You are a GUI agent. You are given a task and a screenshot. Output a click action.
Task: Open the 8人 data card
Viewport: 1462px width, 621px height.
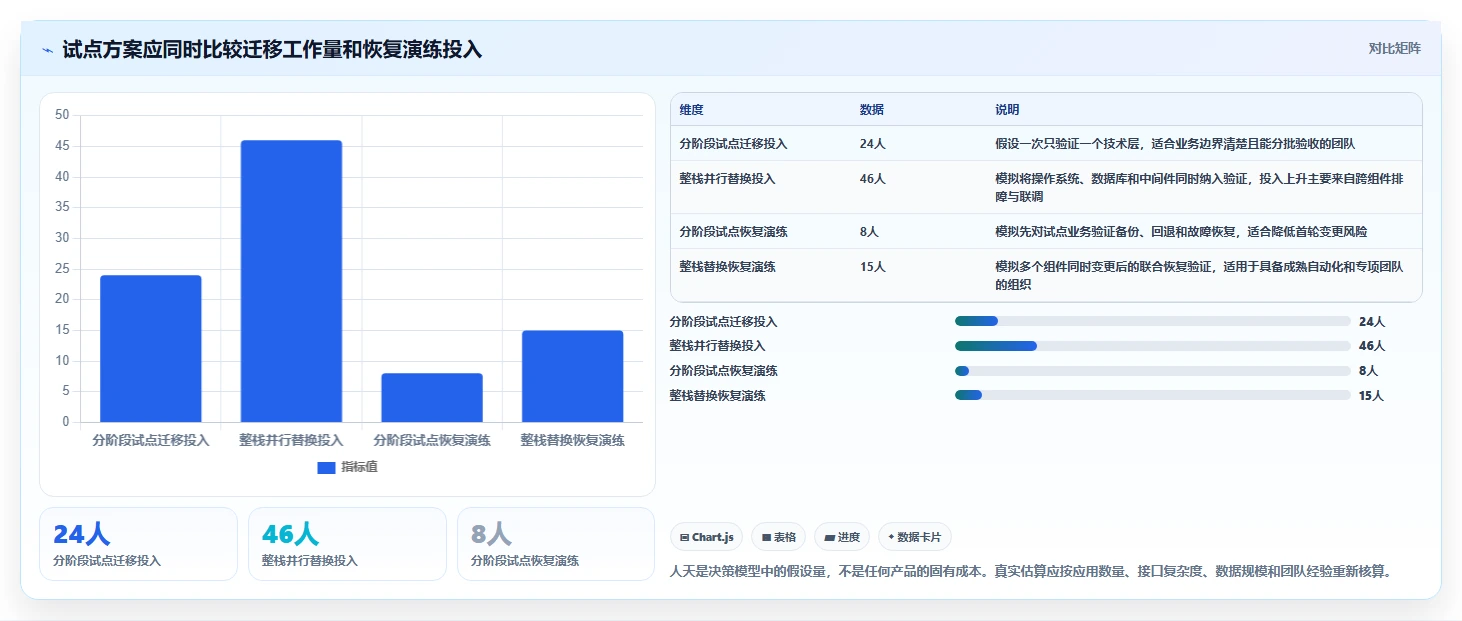556,544
